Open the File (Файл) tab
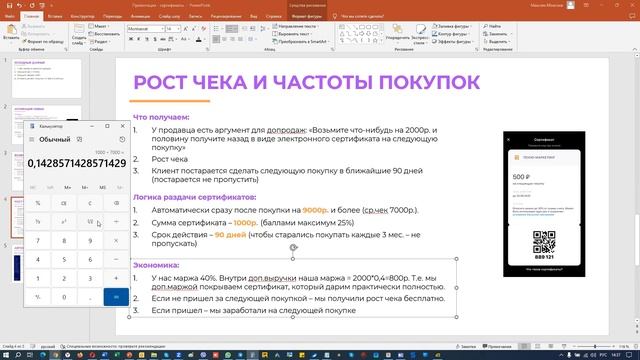This screenshot has height=360, width=640. point(10,16)
